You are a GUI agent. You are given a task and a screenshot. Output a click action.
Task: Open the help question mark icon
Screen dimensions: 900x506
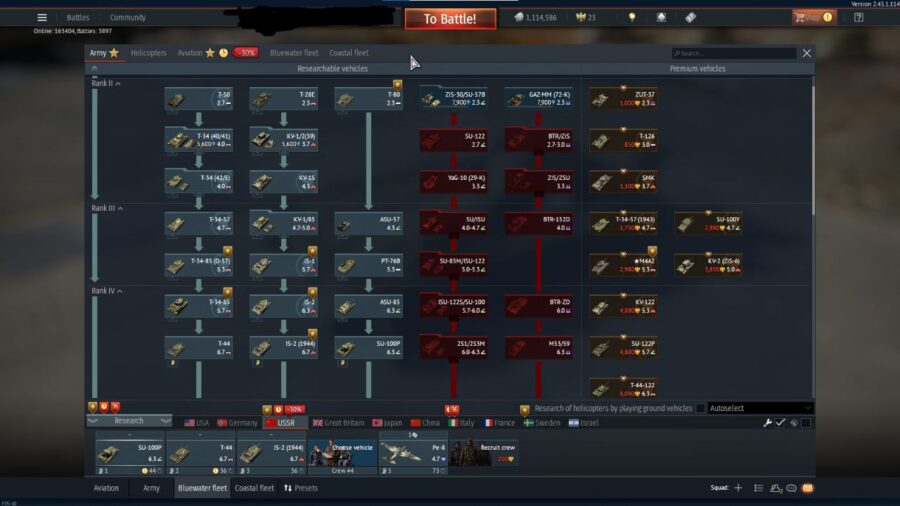[859, 17]
